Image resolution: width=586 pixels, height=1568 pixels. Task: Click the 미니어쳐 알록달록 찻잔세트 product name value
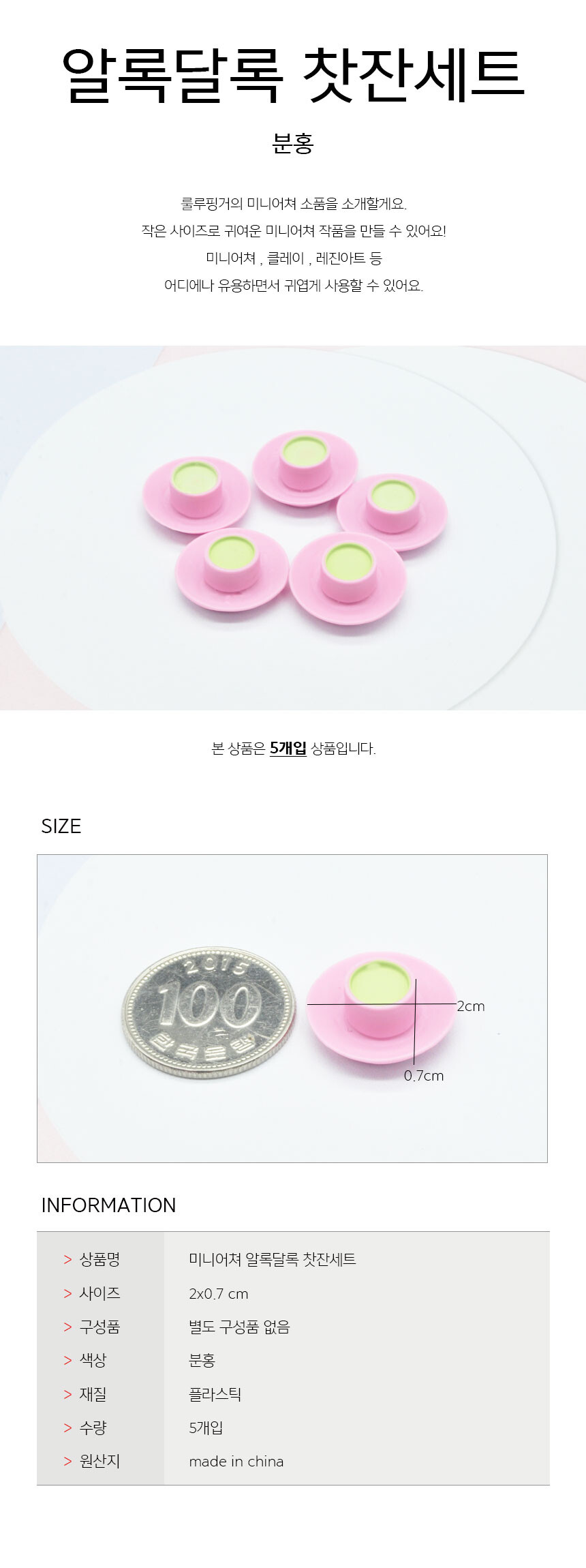point(273,1259)
